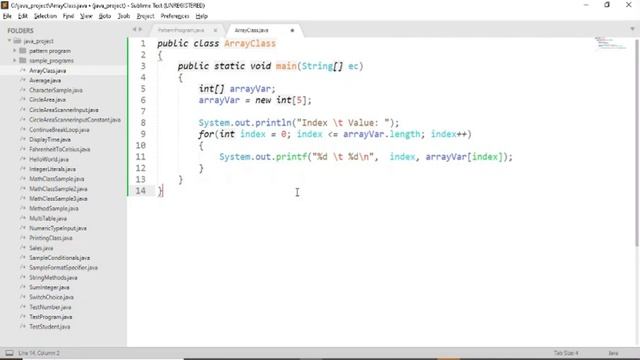The width and height of the screenshot is (640, 360).
Task: Click the sample_programs folder icon
Action: (23, 60)
